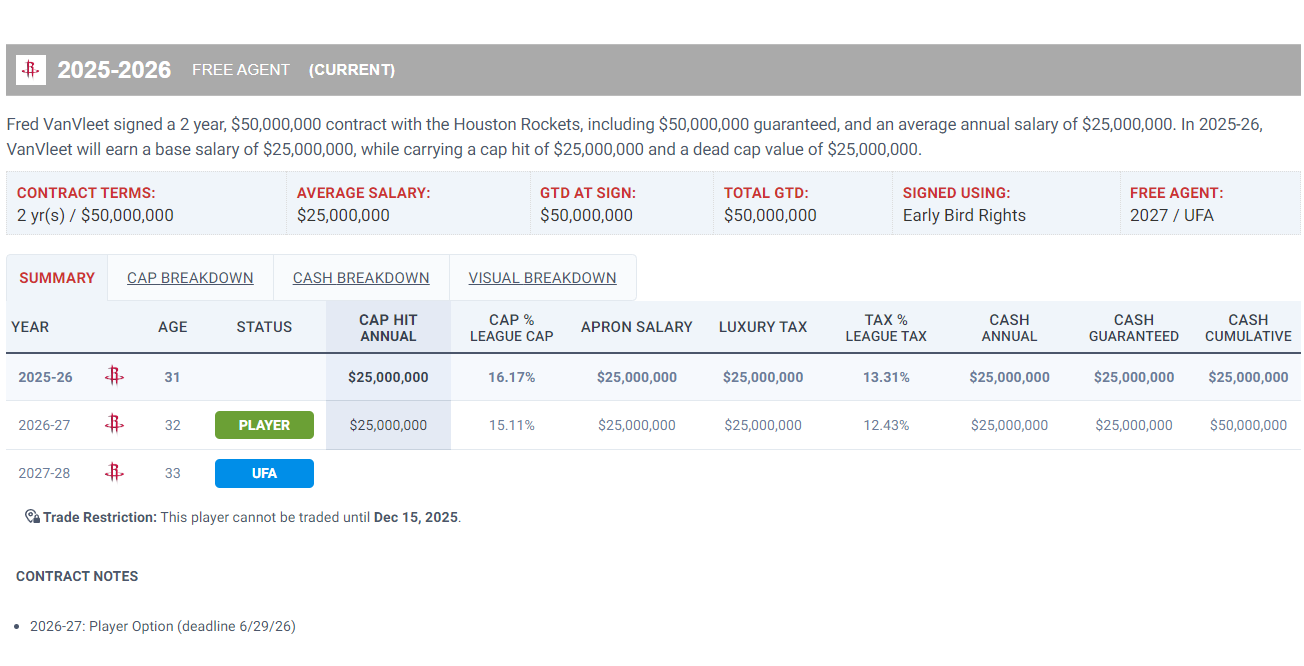Click the 16.17% cap percentage cell

[512, 377]
